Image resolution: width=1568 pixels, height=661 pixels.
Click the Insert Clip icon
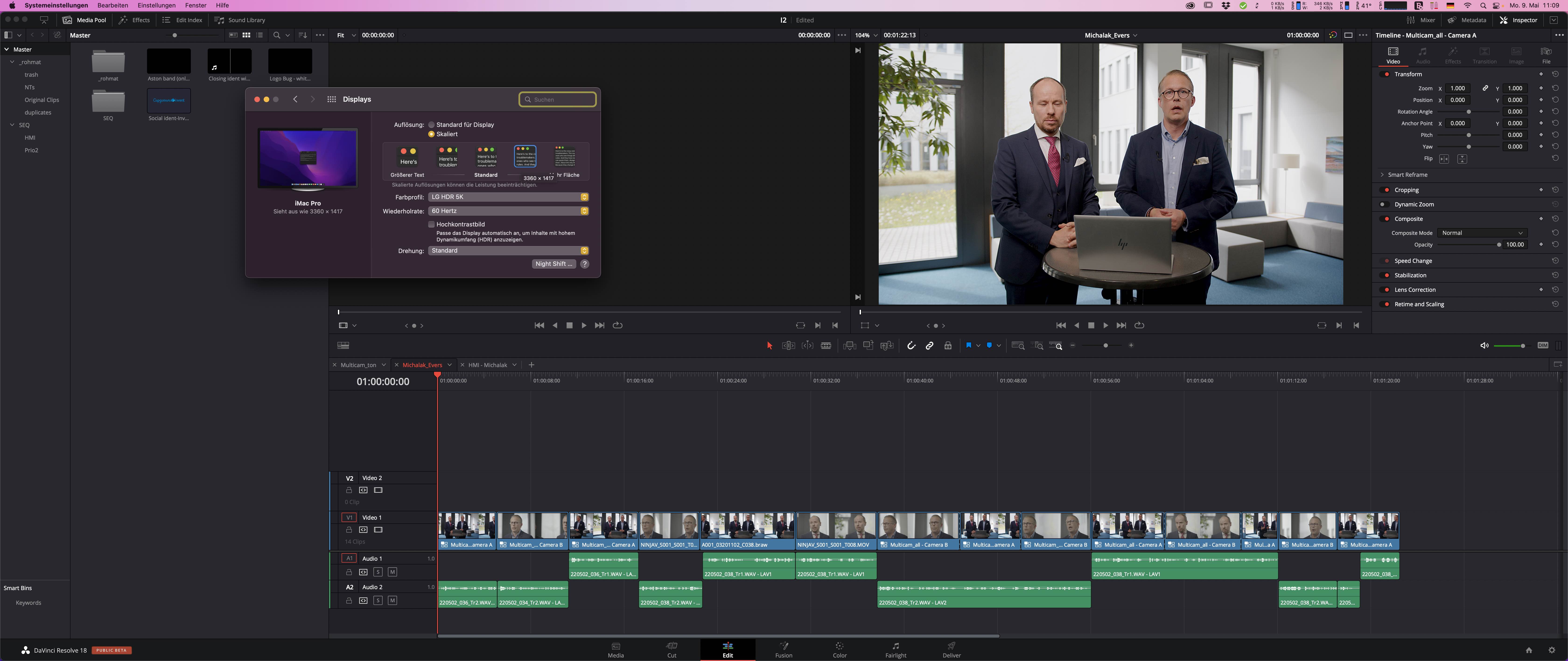point(850,346)
